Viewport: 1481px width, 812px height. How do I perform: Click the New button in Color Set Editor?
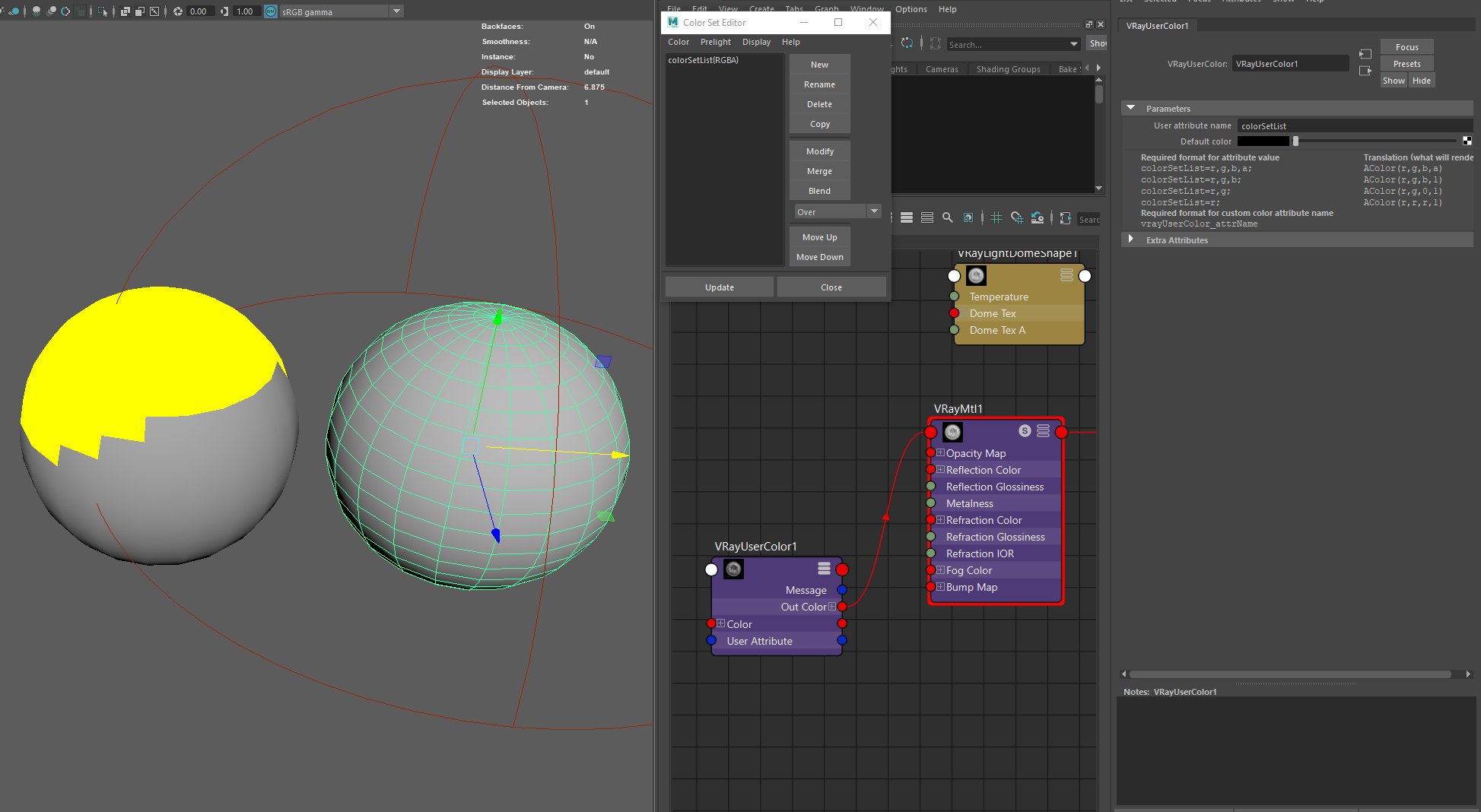coord(819,65)
